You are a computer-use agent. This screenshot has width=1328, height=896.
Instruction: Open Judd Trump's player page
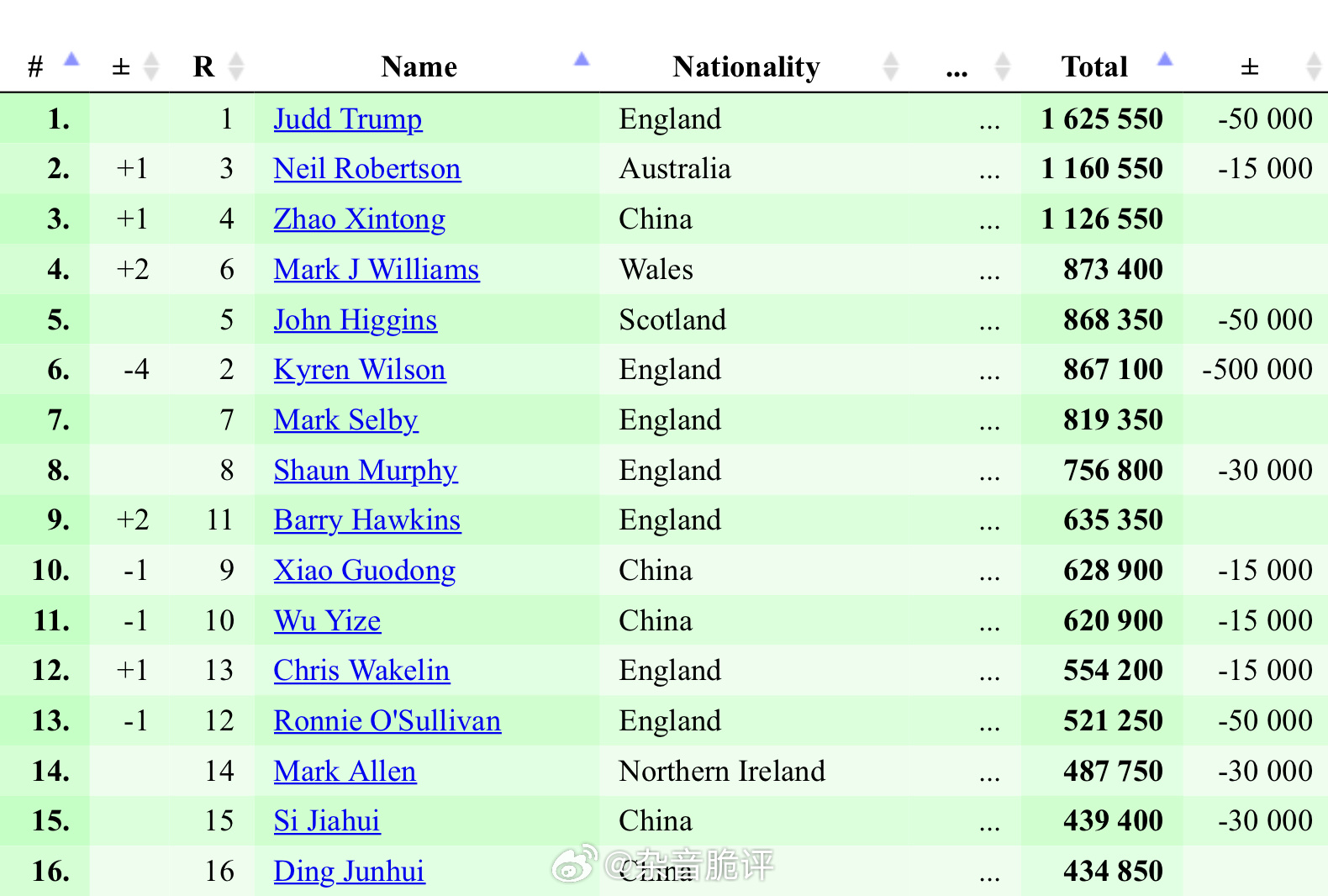pyautogui.click(x=348, y=119)
